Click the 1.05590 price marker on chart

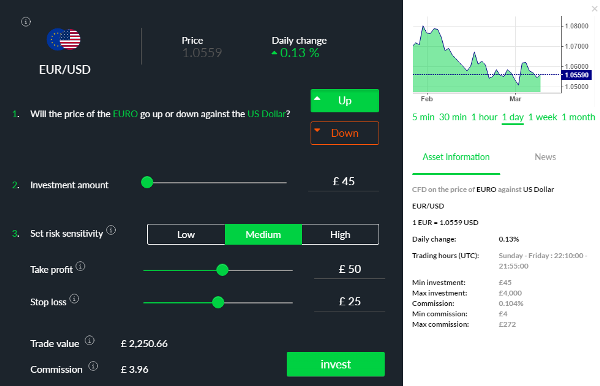pos(576,75)
